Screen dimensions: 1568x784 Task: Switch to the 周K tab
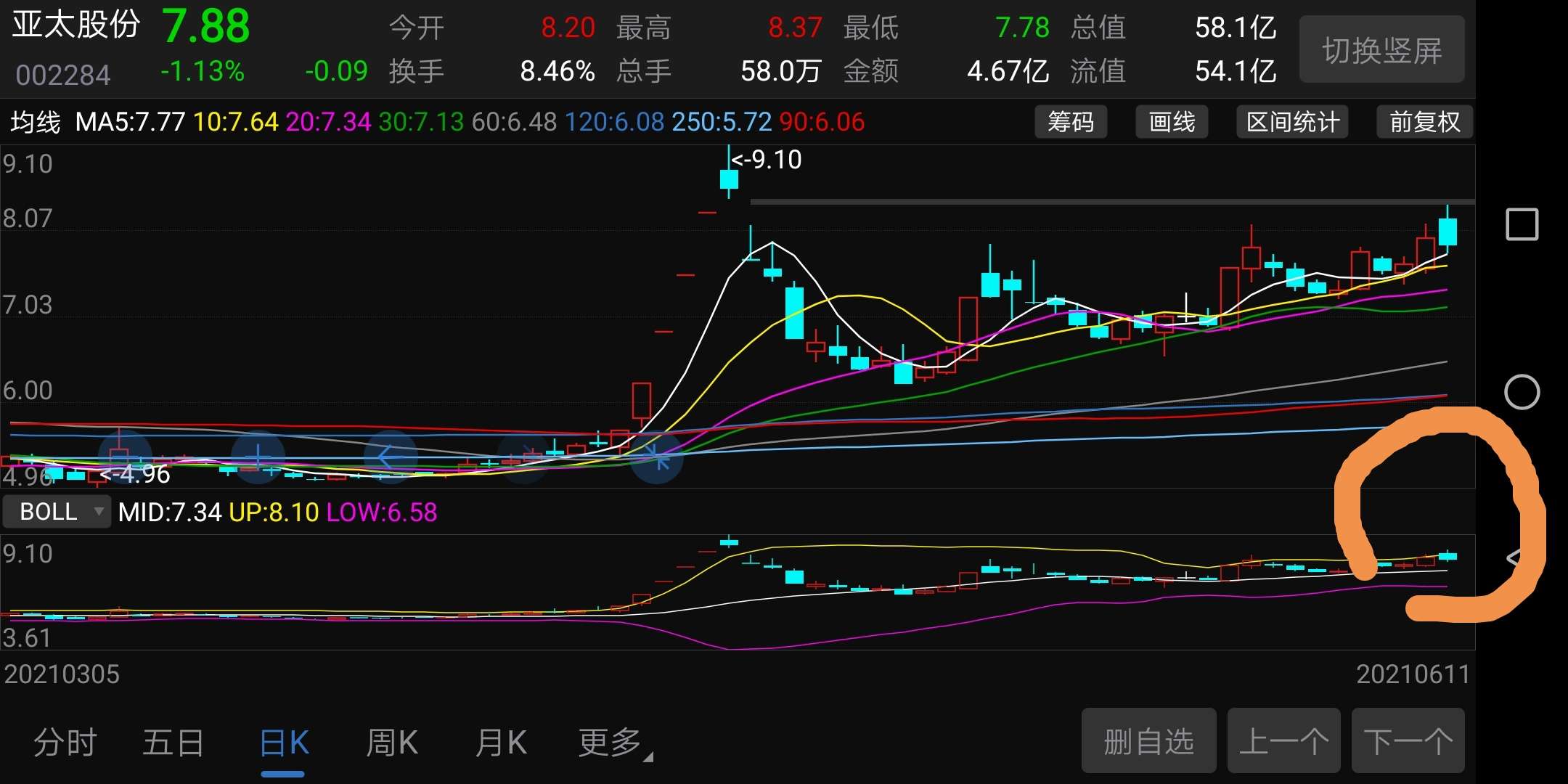391,743
